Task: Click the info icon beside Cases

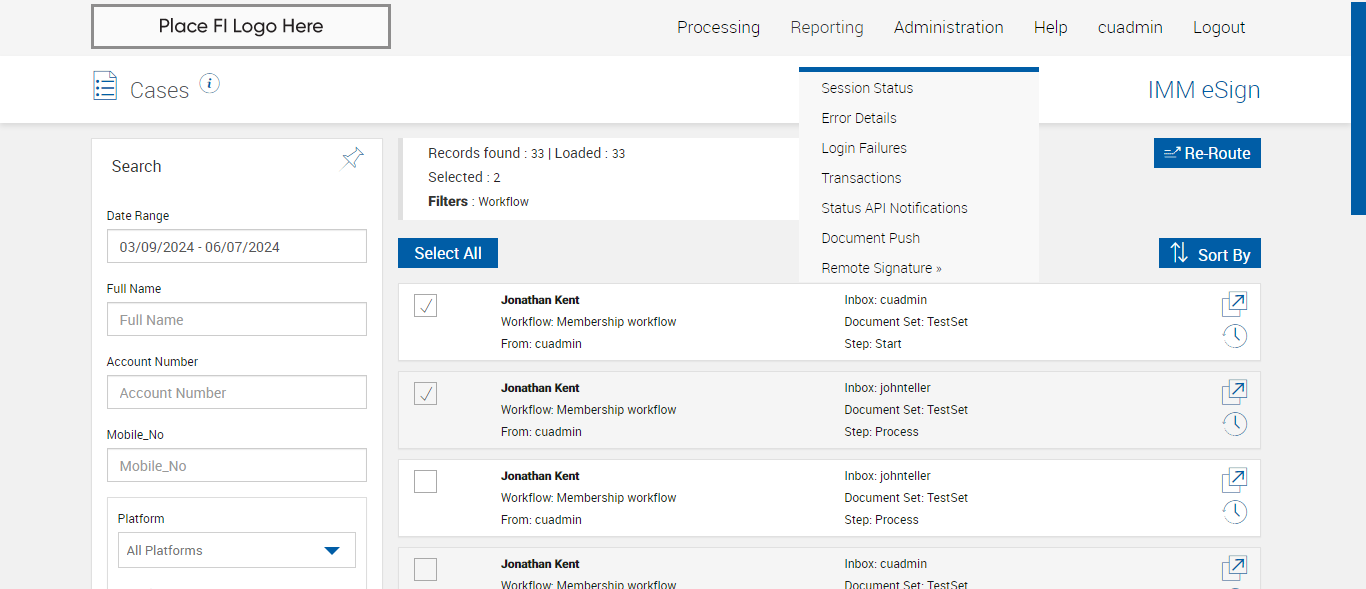Action: (209, 83)
